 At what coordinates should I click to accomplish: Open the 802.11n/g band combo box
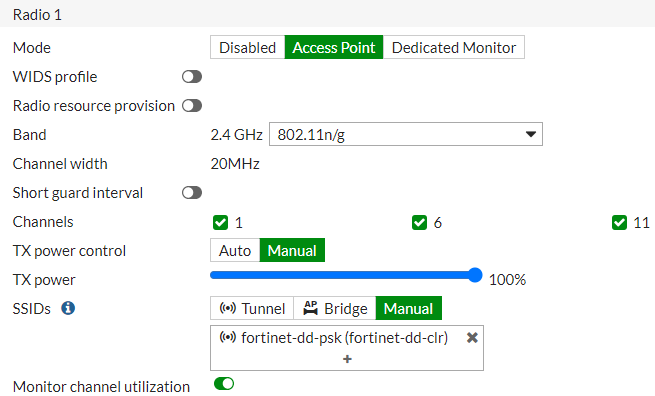(x=406, y=135)
